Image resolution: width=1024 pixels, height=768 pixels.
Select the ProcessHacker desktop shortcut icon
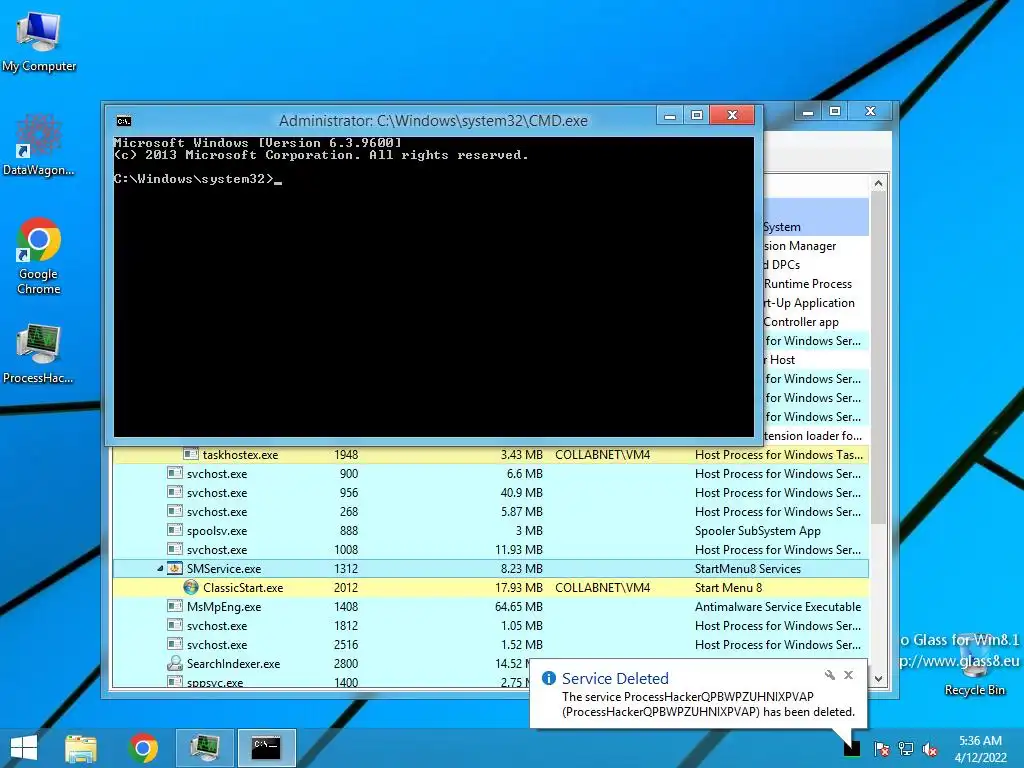[39, 353]
